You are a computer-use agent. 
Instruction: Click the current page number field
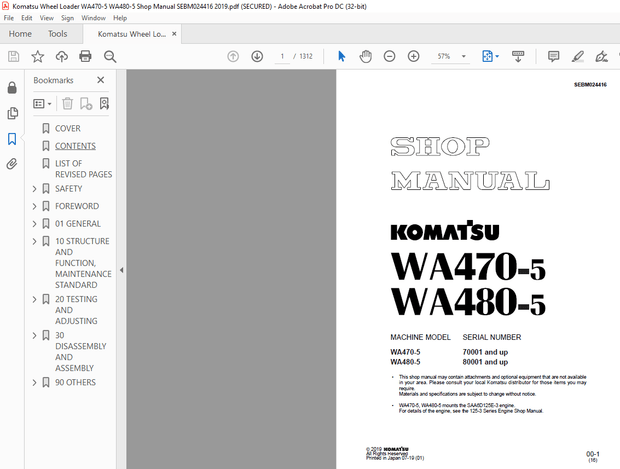tap(282, 57)
